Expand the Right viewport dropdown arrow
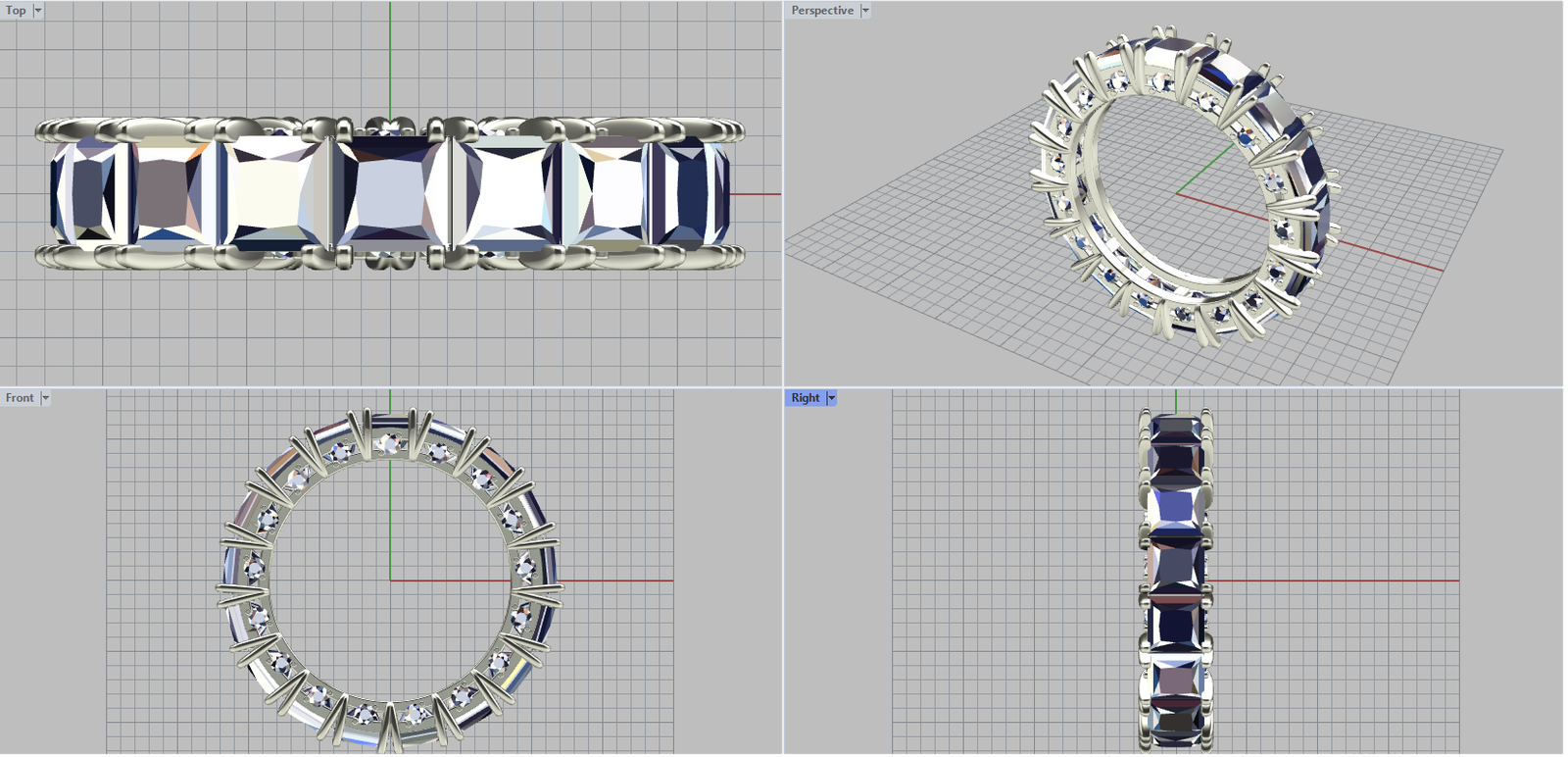This screenshot has height=757, width=1568. (831, 398)
